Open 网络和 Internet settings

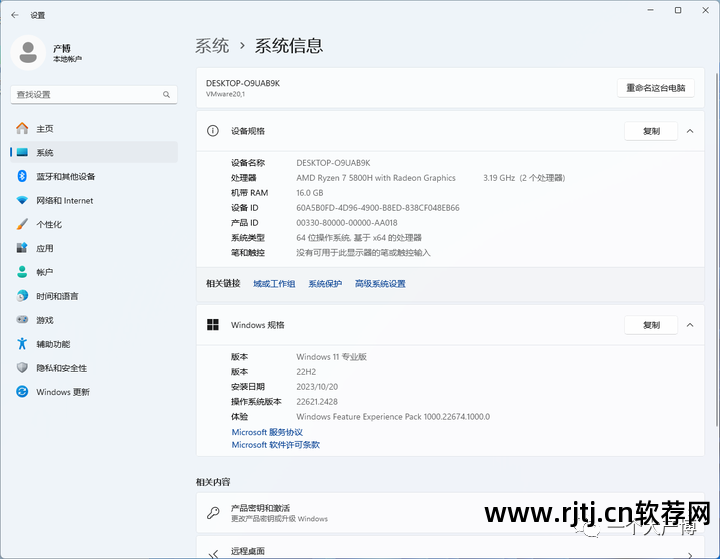[94, 200]
